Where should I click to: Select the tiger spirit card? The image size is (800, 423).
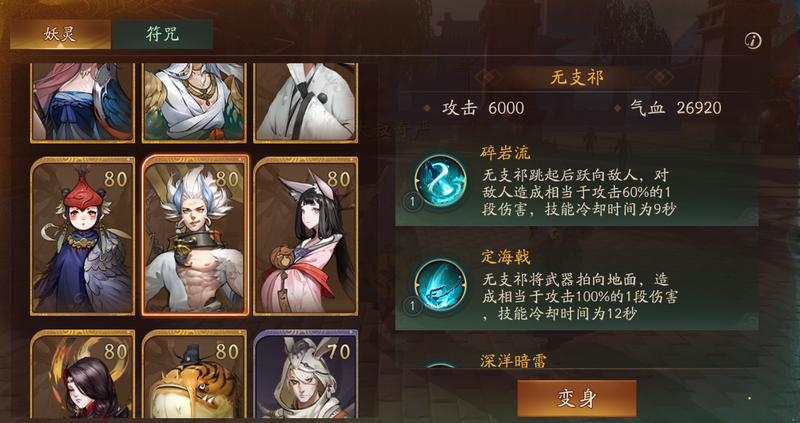click(x=194, y=375)
